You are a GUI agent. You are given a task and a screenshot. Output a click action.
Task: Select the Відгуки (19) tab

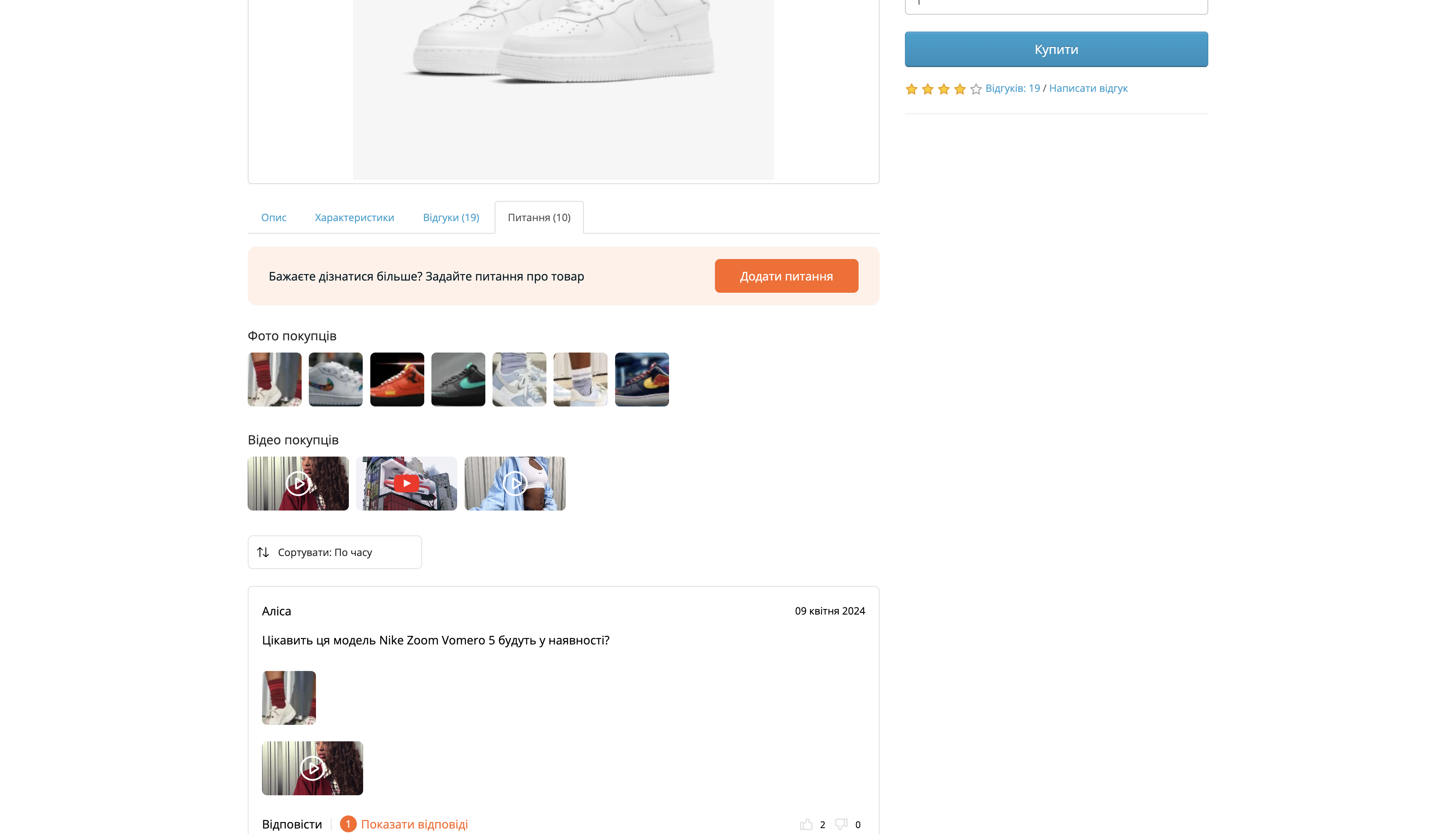coord(451,218)
